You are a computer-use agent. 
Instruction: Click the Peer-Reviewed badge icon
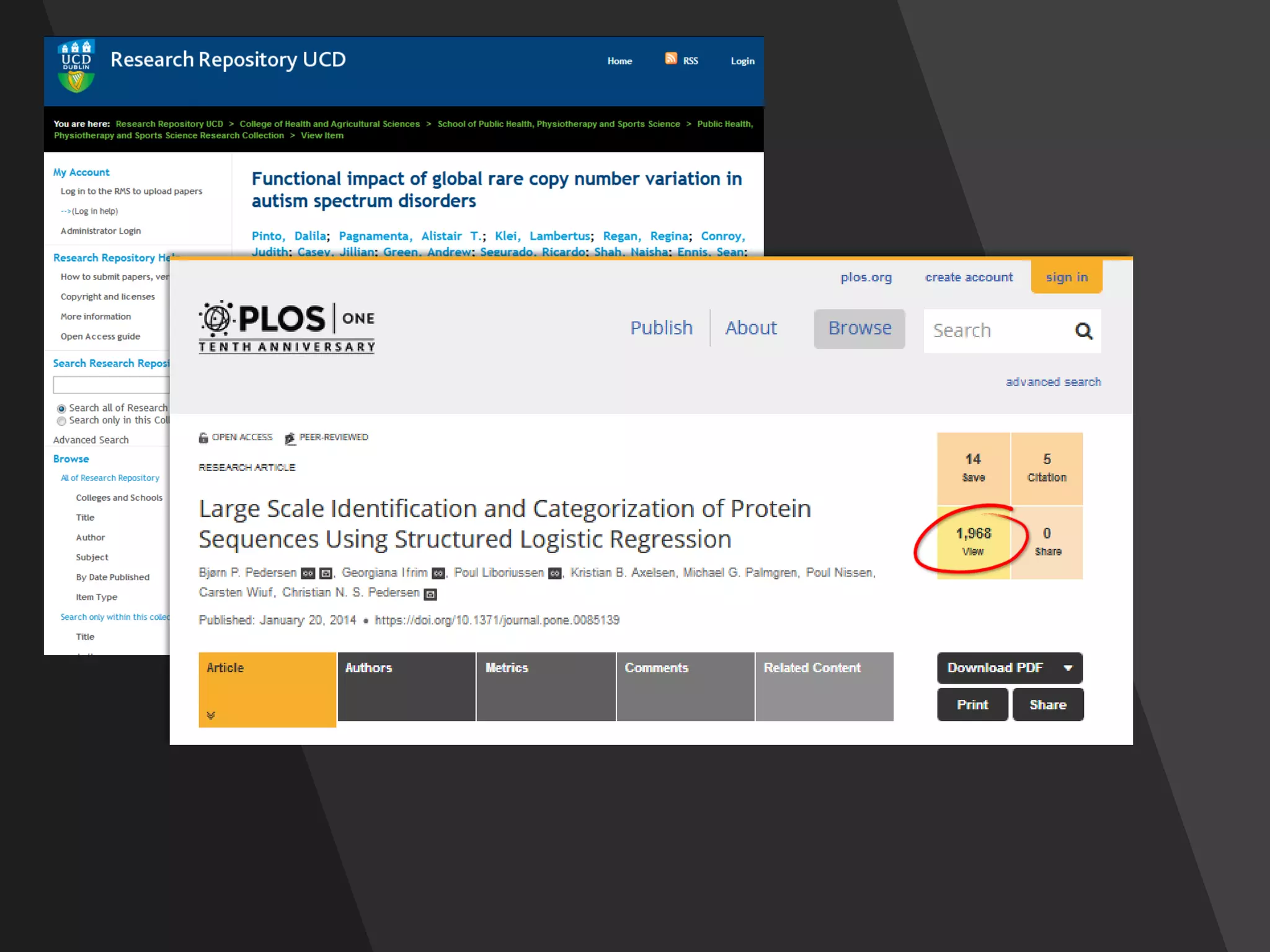290,438
